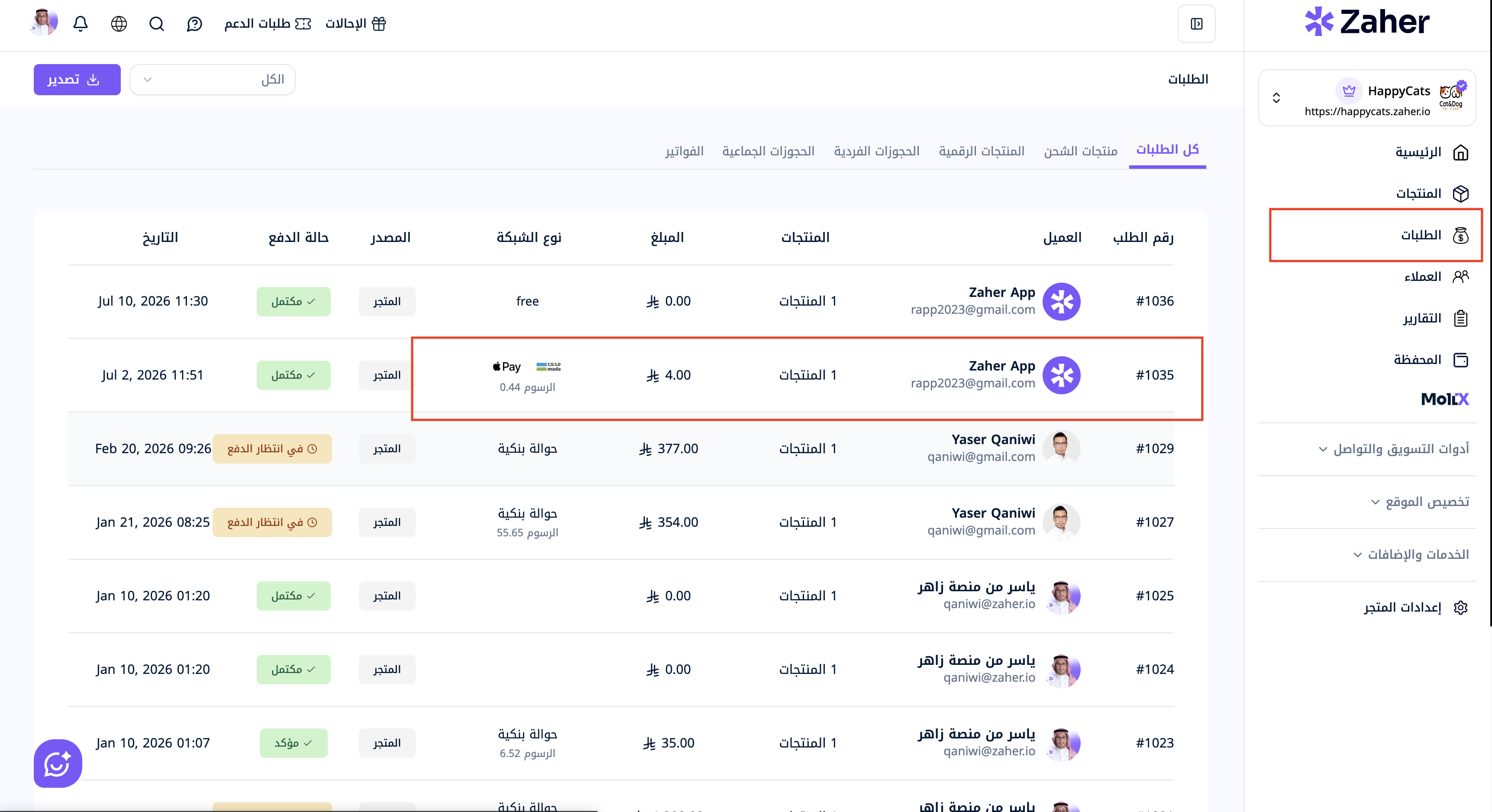The image size is (1492, 812).
Task: Click the الرئيسية home icon
Action: click(x=1461, y=152)
